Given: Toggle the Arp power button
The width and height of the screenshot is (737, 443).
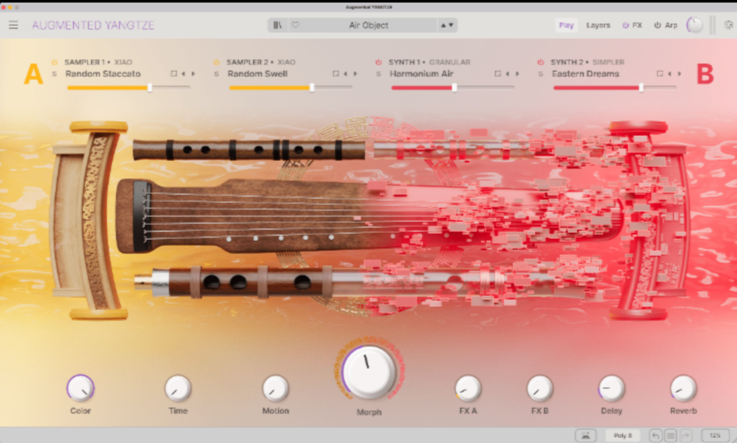Looking at the screenshot, I should click(658, 25).
